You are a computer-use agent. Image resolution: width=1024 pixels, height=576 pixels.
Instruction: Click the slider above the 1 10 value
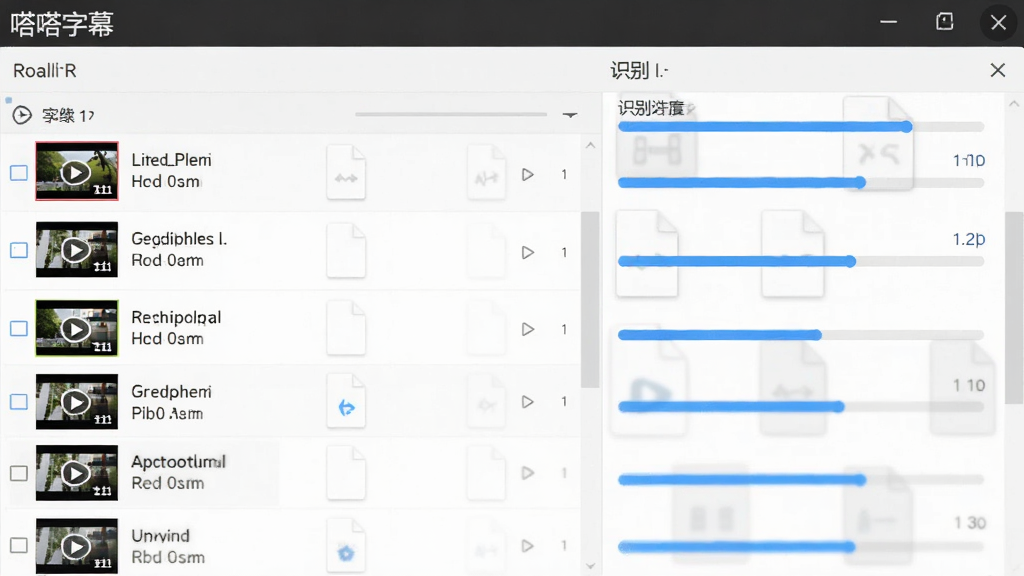click(x=801, y=335)
